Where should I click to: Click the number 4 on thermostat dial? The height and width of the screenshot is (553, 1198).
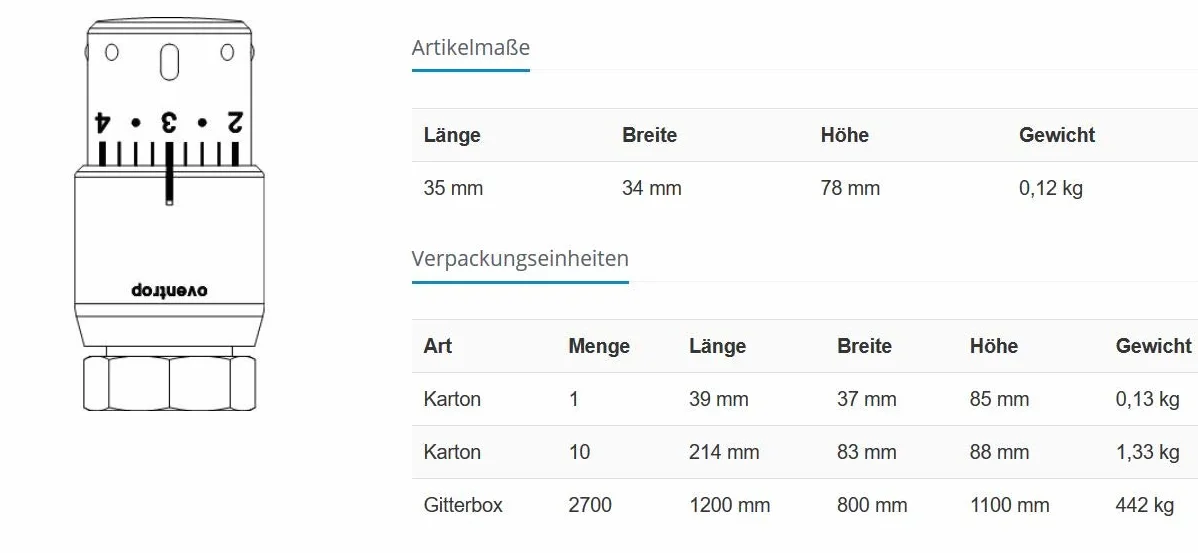103,122
